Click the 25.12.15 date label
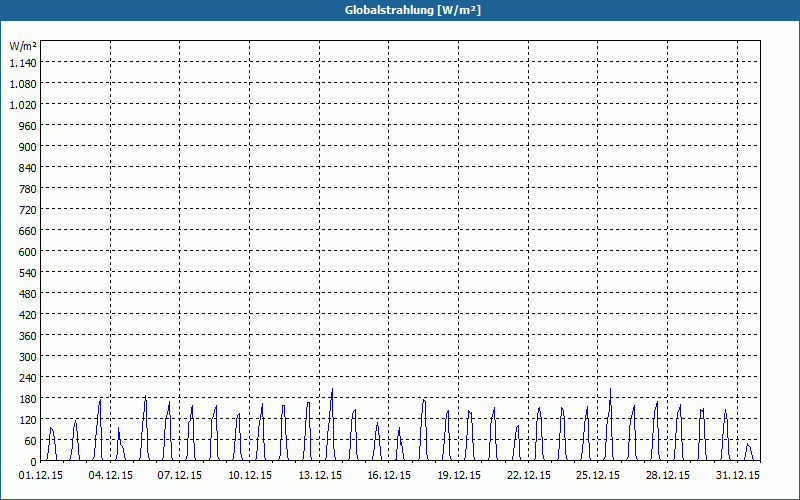Image resolution: width=800 pixels, height=500 pixels. 597,476
